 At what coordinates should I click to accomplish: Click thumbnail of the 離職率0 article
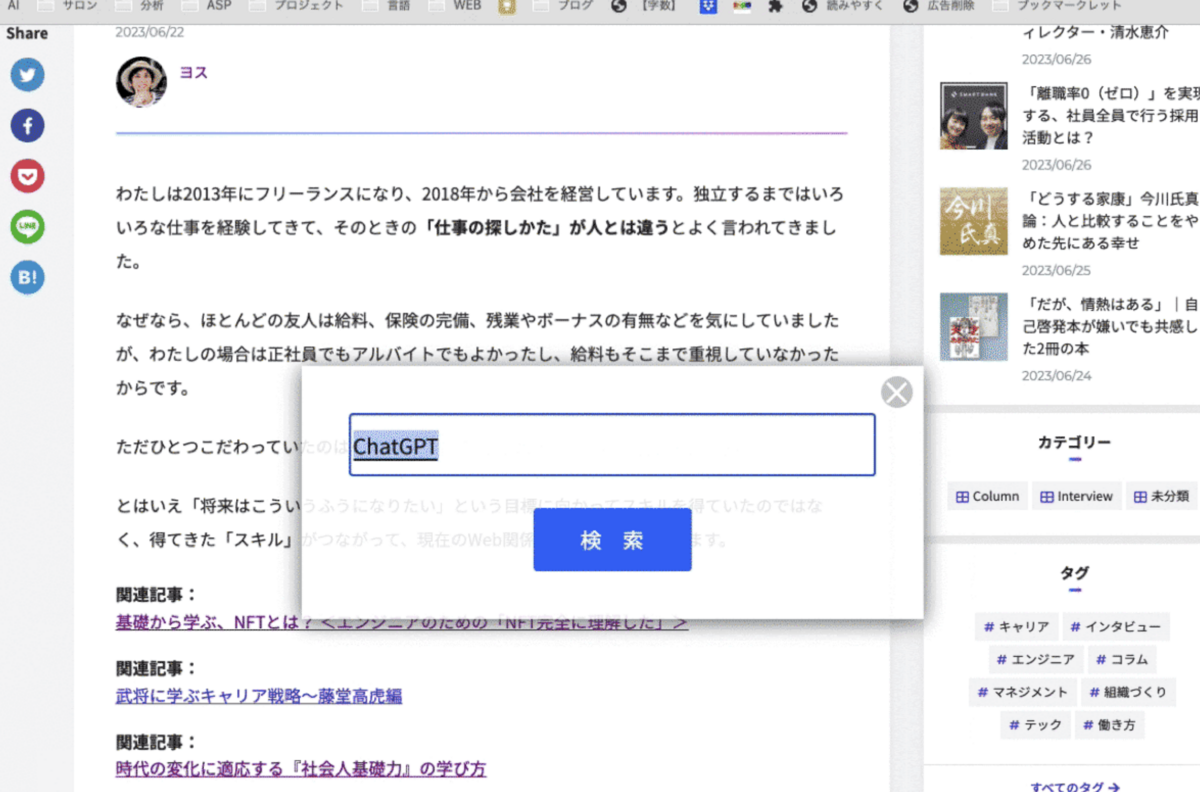point(973,116)
